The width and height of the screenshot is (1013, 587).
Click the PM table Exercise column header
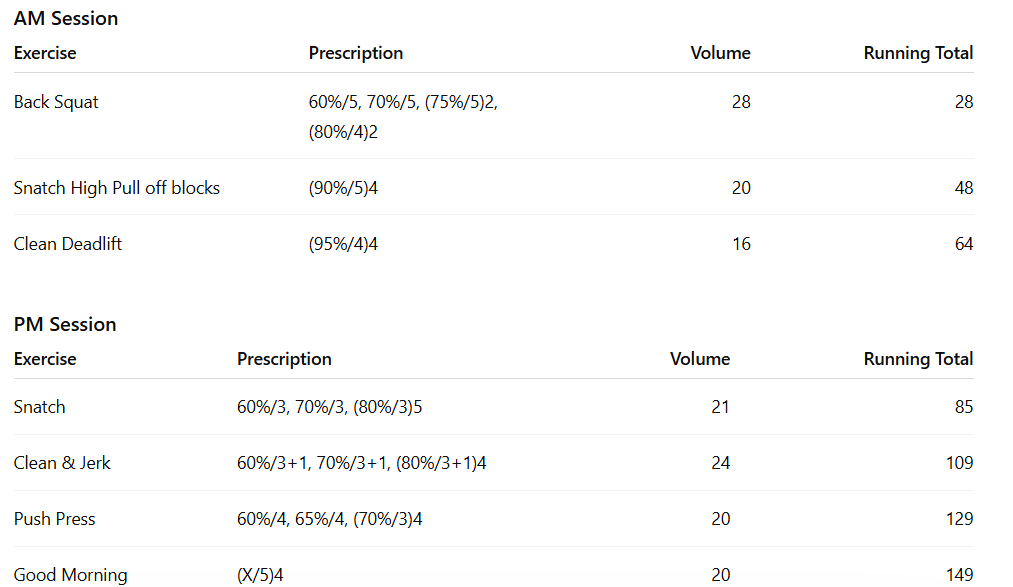[45, 359]
